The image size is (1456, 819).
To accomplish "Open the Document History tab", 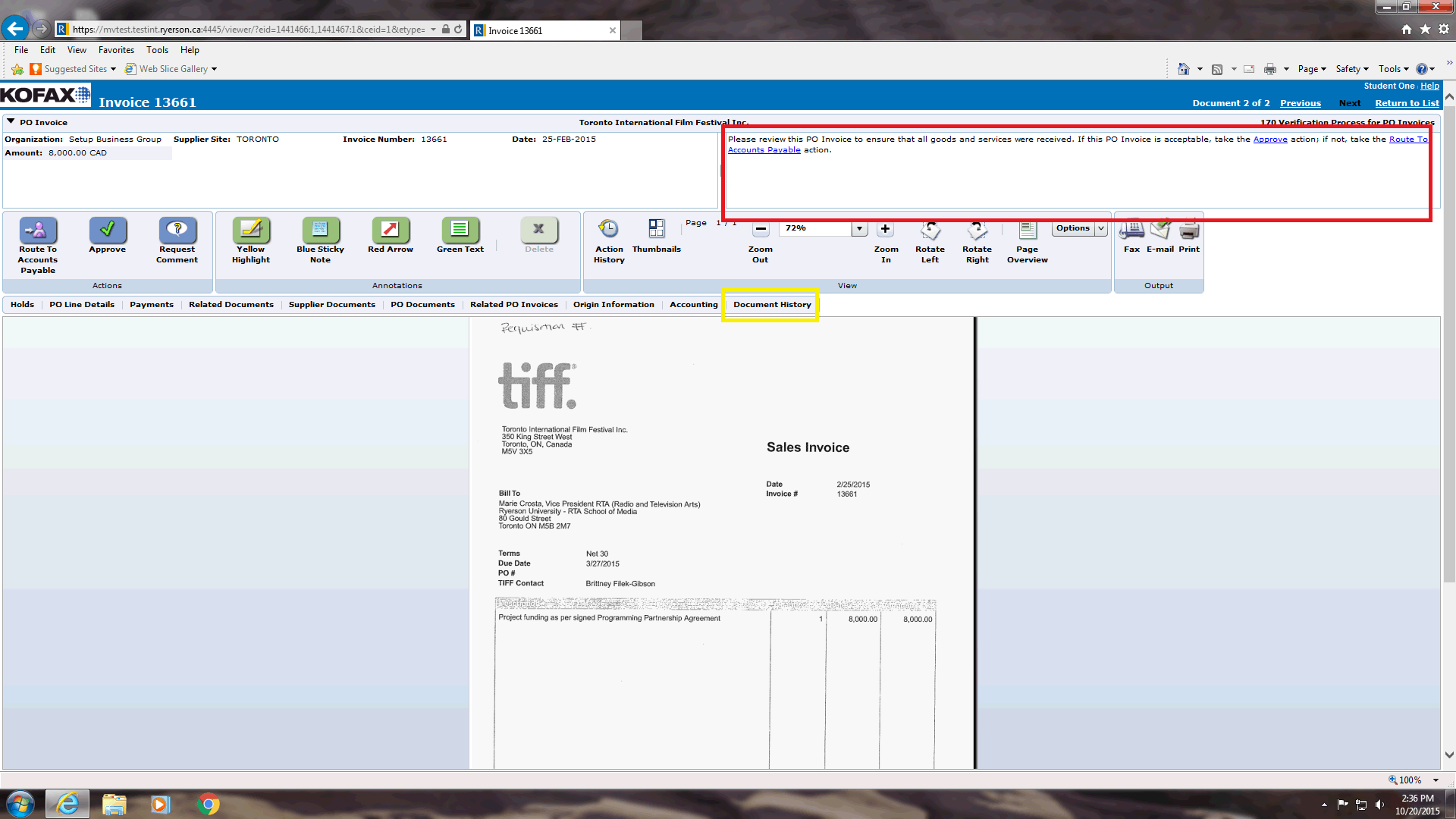I will (771, 304).
